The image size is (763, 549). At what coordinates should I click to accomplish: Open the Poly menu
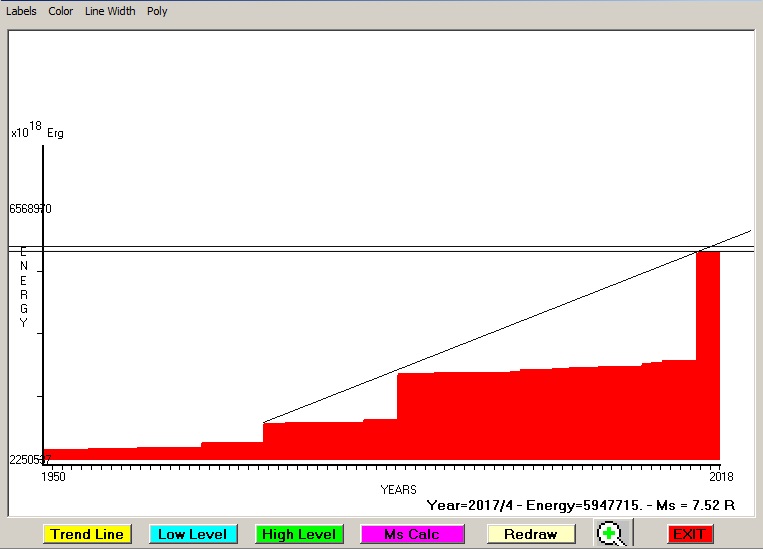tap(157, 11)
